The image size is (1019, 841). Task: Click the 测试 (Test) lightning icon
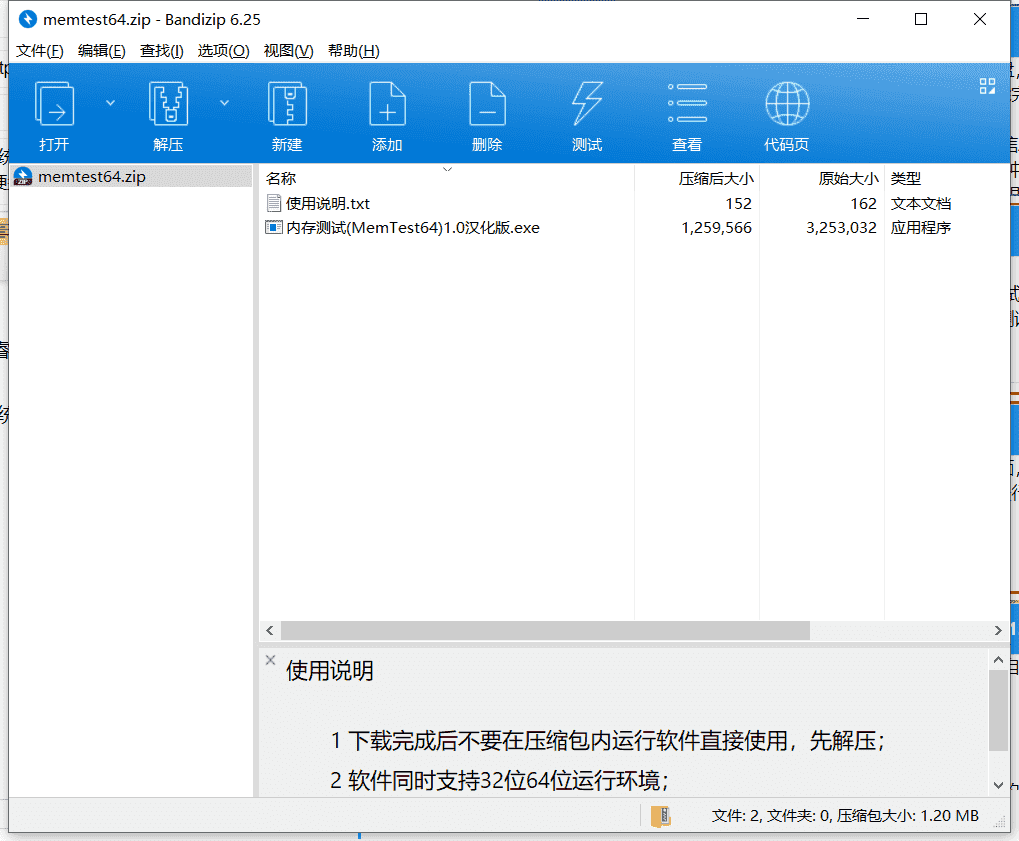pos(587,104)
